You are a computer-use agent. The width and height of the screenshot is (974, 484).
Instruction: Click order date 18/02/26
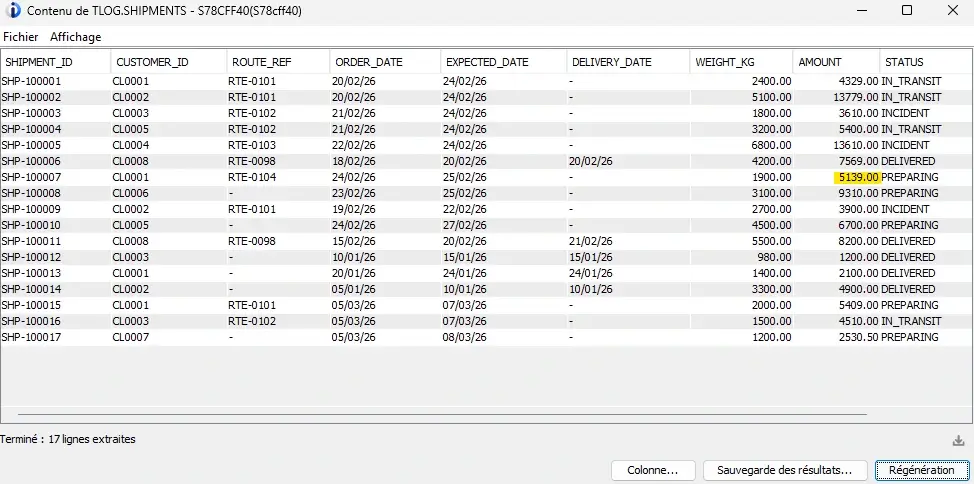pos(354,161)
